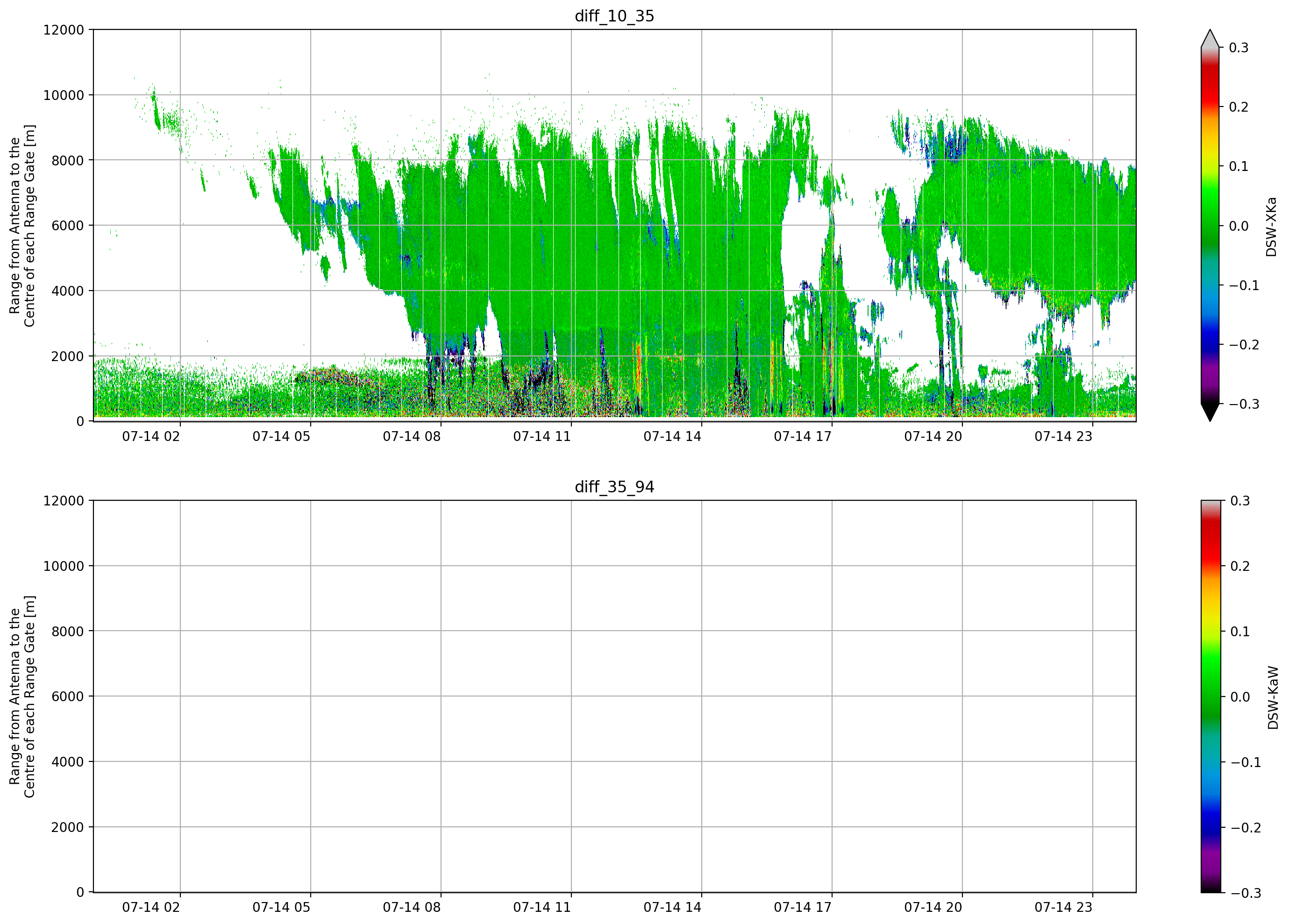The height and width of the screenshot is (924, 1289).
Task: Choose the −0.1 tick on DSW-KaW colorbar
Action: [1246, 762]
